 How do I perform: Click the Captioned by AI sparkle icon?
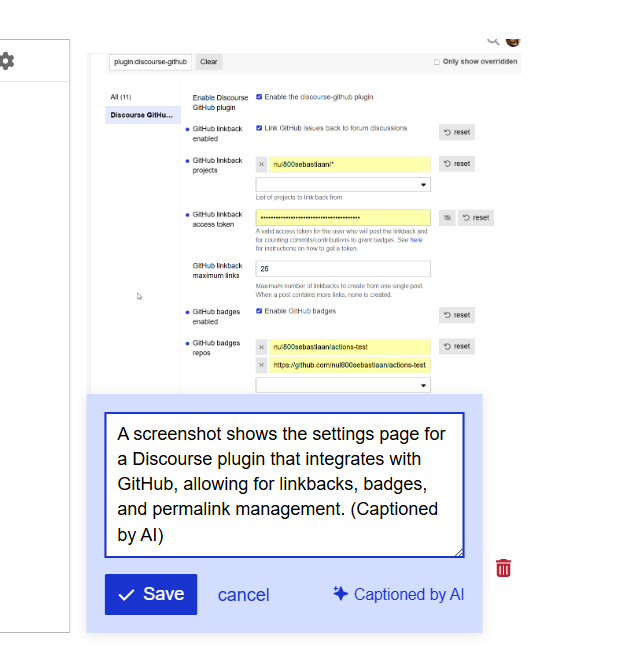point(340,593)
